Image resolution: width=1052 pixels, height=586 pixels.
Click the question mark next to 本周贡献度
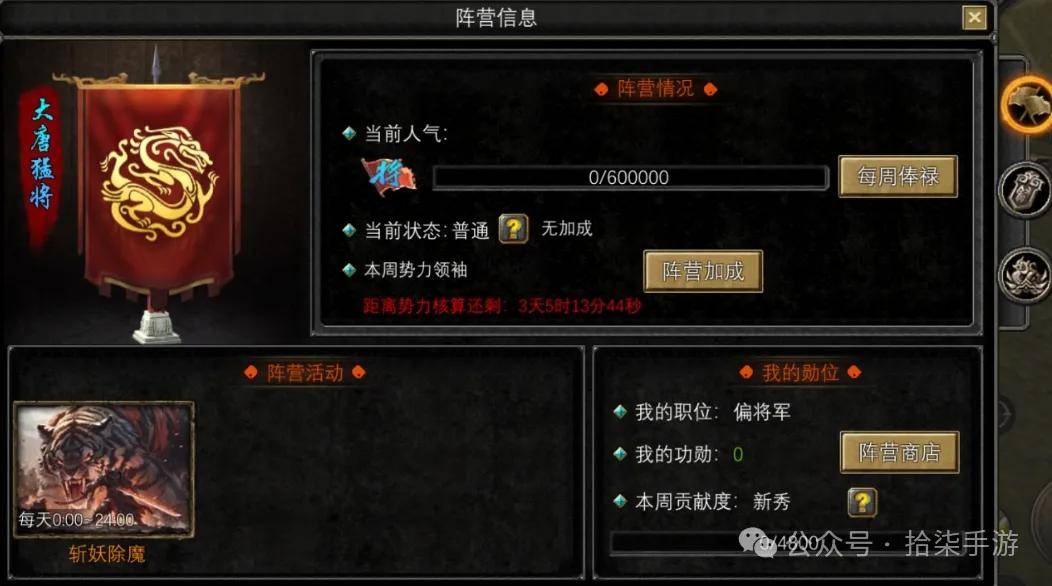862,502
